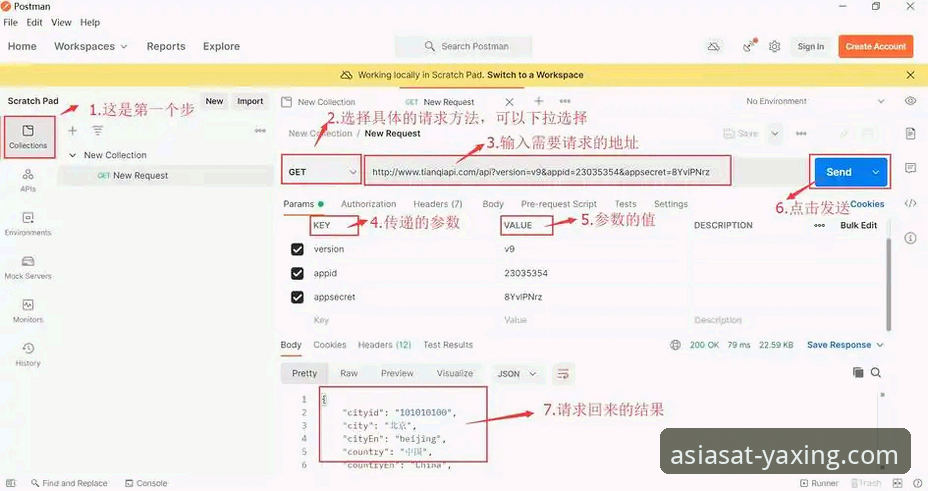Click the Bulk Edit link

click(x=858, y=225)
